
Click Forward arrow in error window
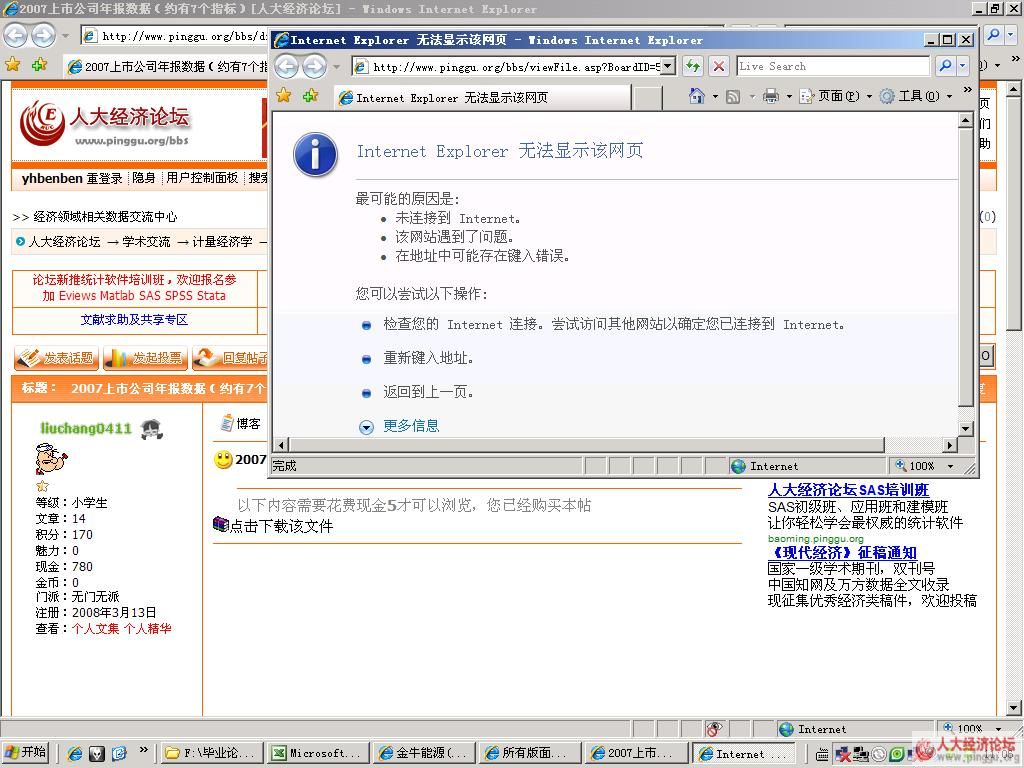[314, 66]
